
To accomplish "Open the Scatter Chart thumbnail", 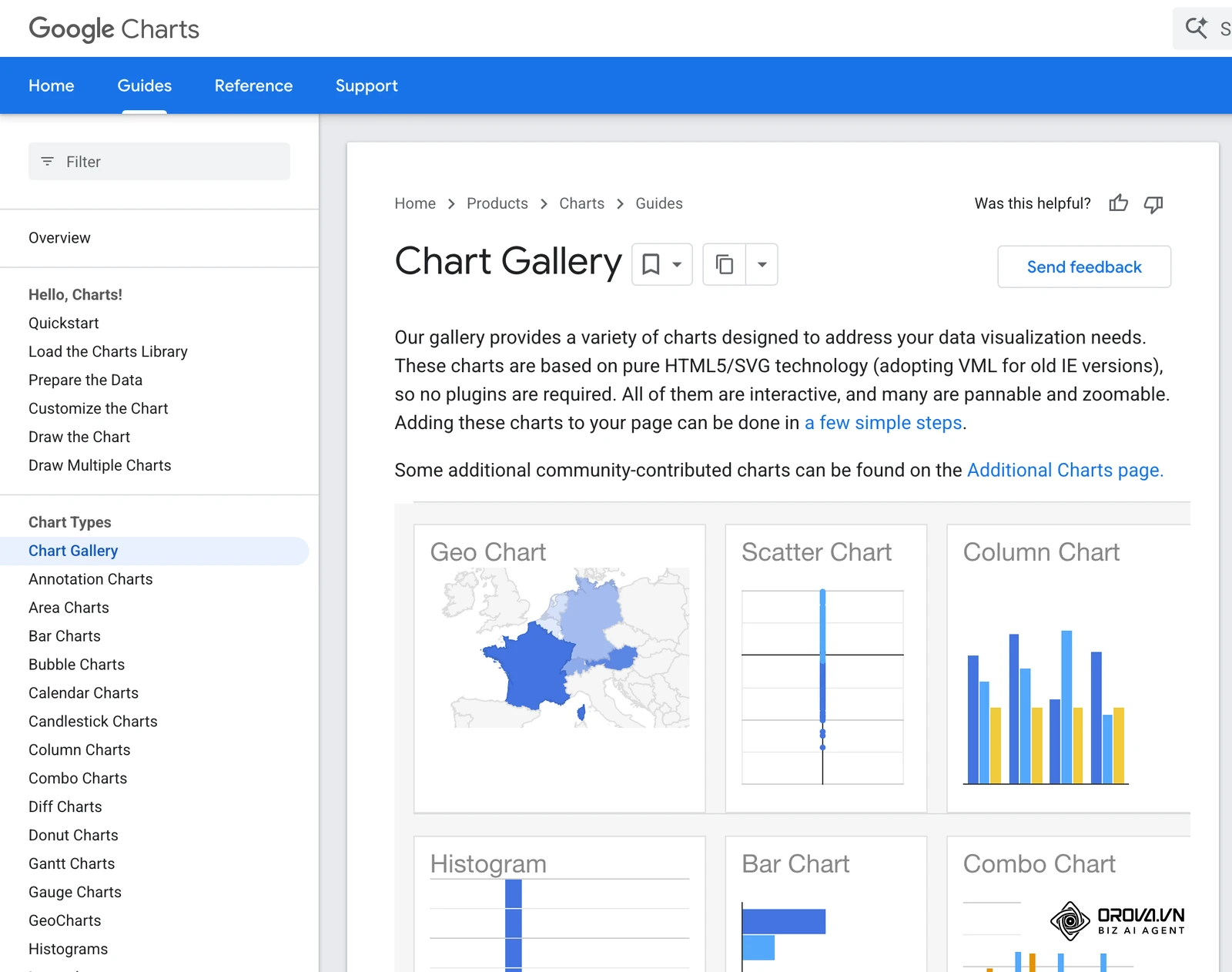I will pos(826,669).
